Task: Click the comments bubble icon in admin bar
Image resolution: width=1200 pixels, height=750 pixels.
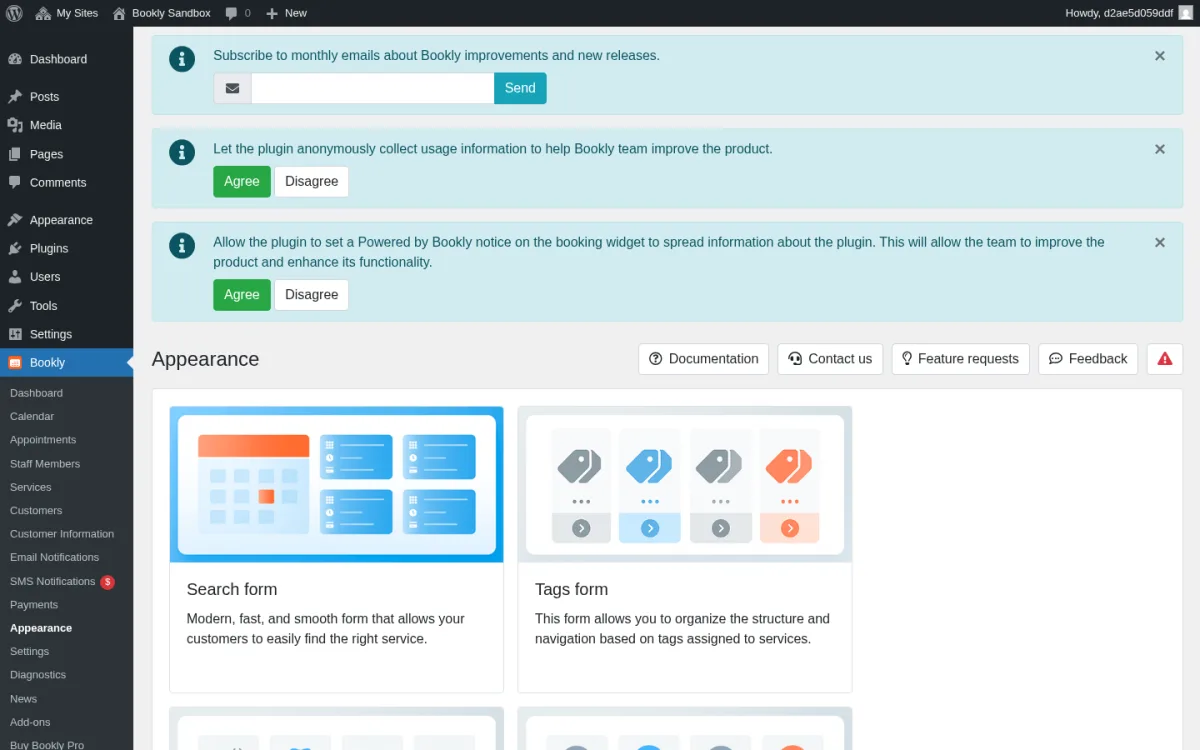Action: tap(231, 13)
